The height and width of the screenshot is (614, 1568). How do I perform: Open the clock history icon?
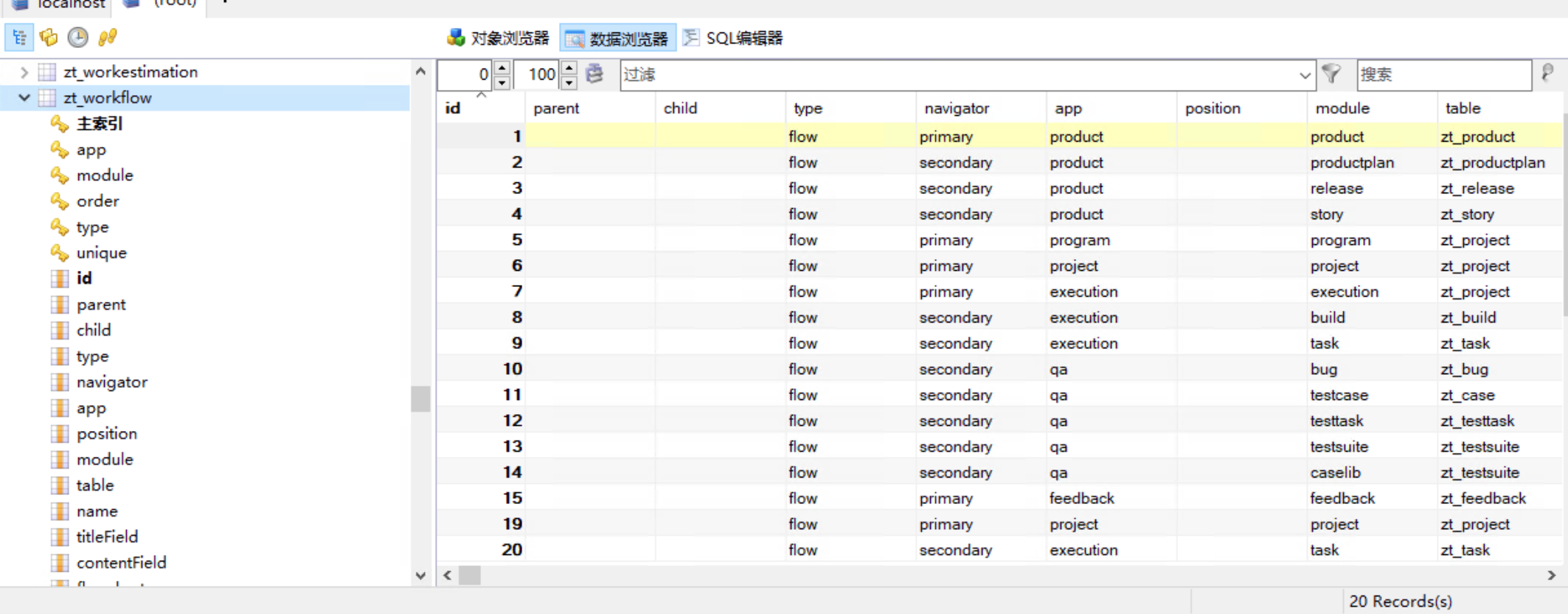pos(77,38)
